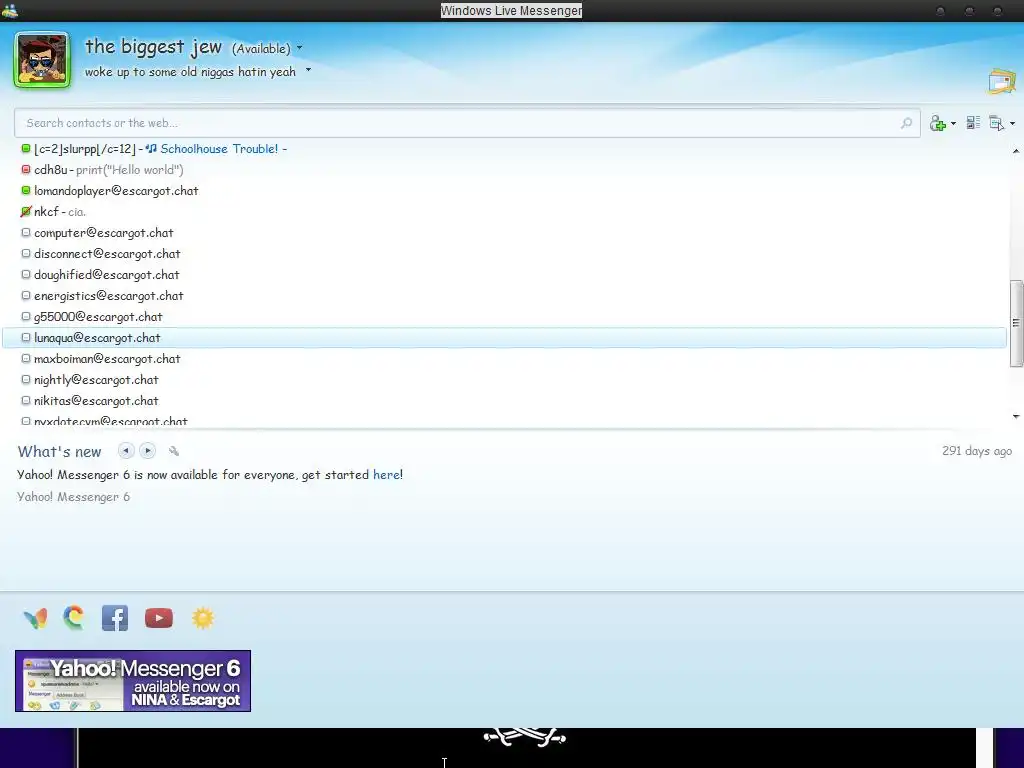Click the Yahoo! Messenger 6 banner ad
This screenshot has width=1024, height=768.
coord(133,680)
